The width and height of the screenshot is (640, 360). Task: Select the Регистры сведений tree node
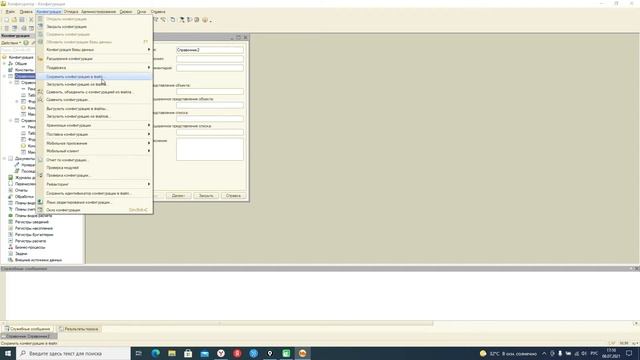[x=31, y=222]
